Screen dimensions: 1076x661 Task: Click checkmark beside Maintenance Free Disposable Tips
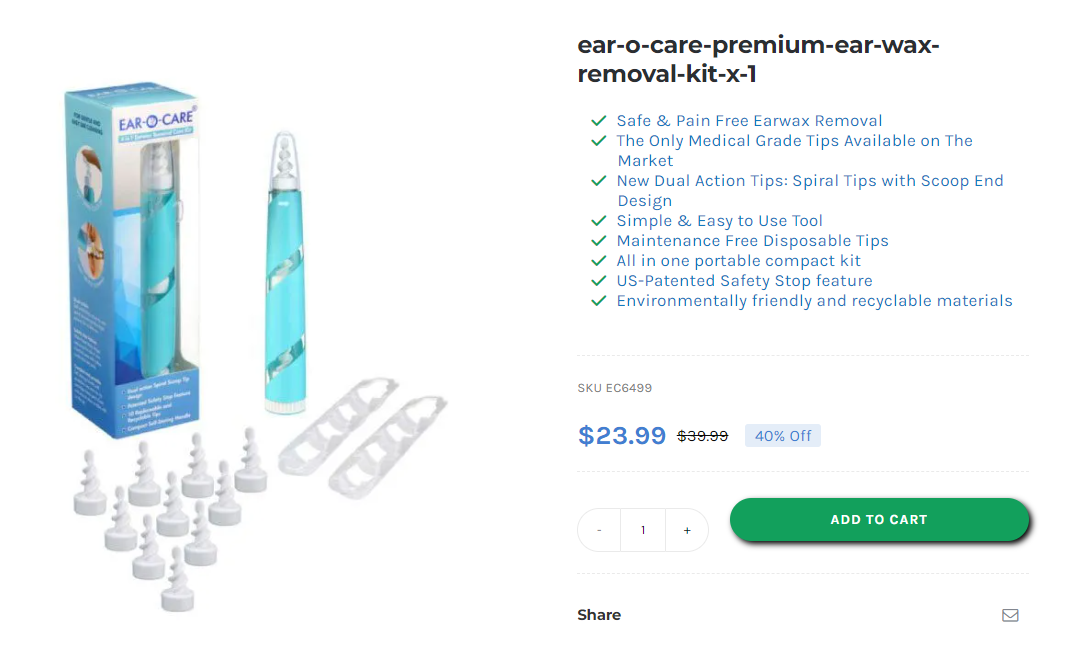(x=599, y=241)
